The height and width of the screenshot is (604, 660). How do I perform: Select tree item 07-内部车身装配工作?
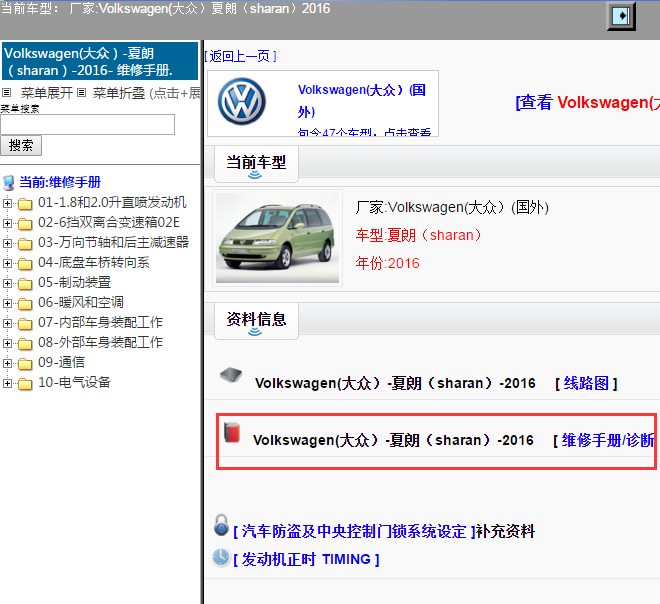tap(100, 322)
